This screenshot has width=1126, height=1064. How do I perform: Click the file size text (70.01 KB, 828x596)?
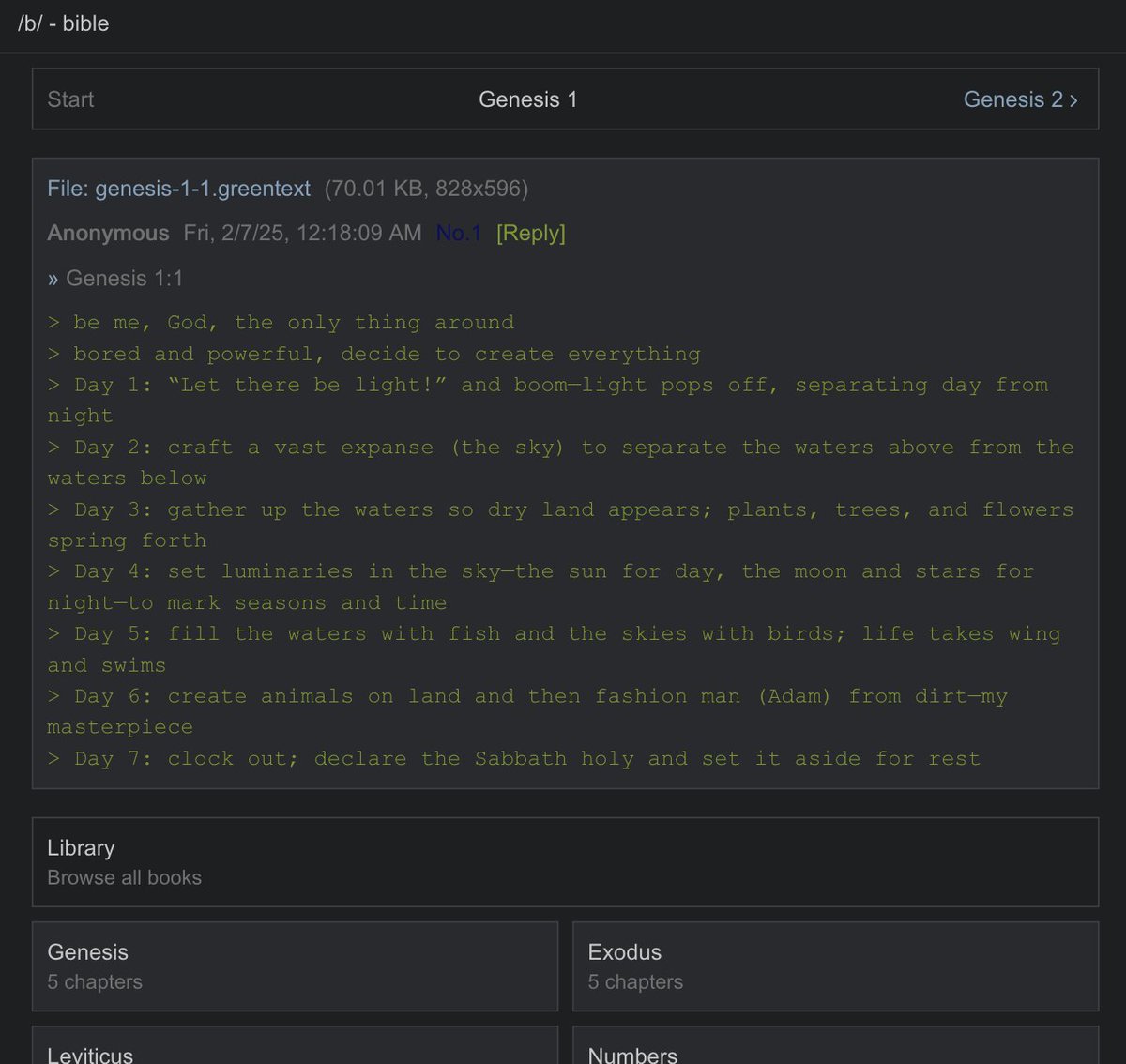(427, 189)
